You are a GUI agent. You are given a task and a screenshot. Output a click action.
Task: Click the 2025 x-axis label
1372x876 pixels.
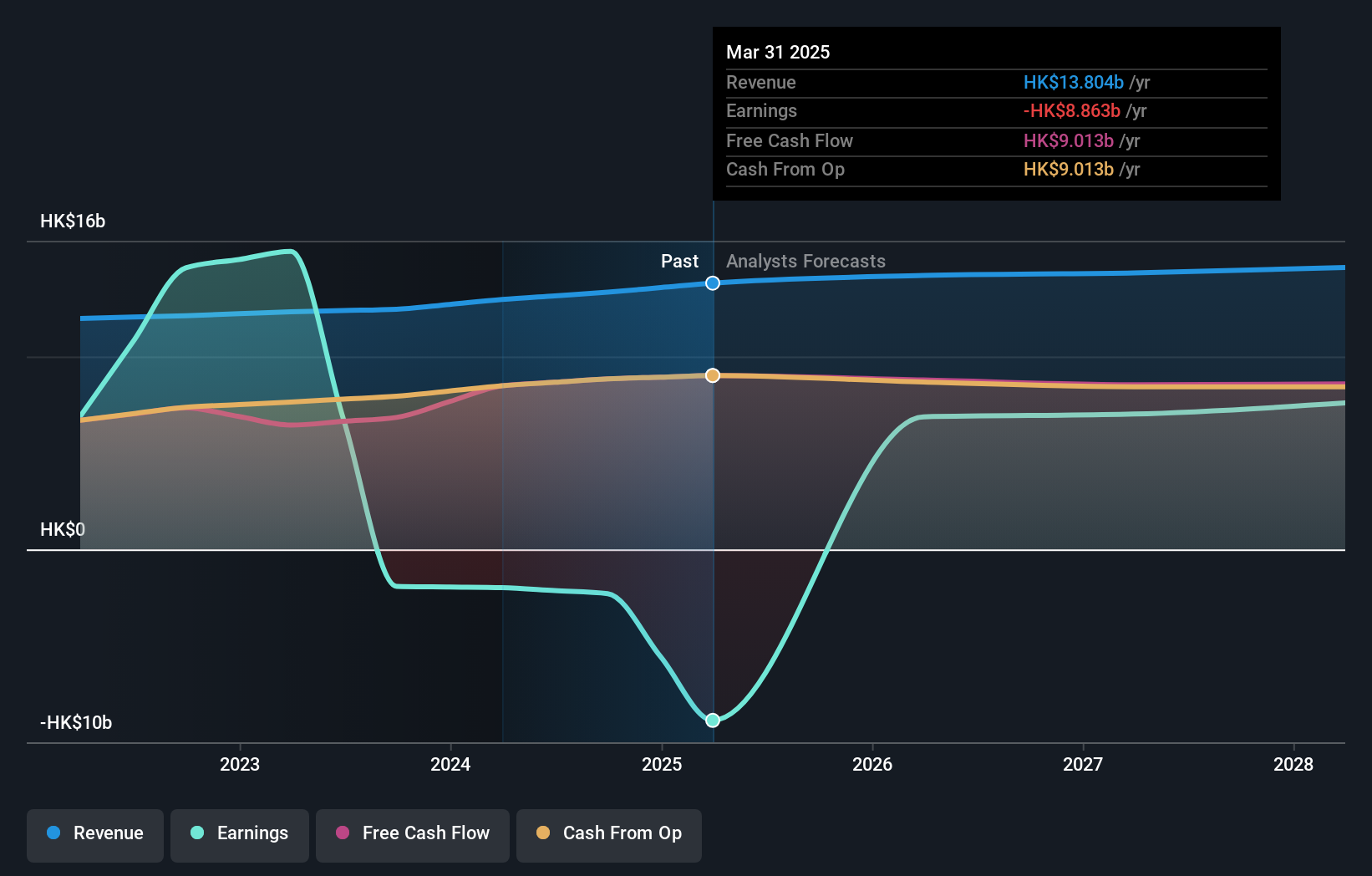pyautogui.click(x=662, y=764)
